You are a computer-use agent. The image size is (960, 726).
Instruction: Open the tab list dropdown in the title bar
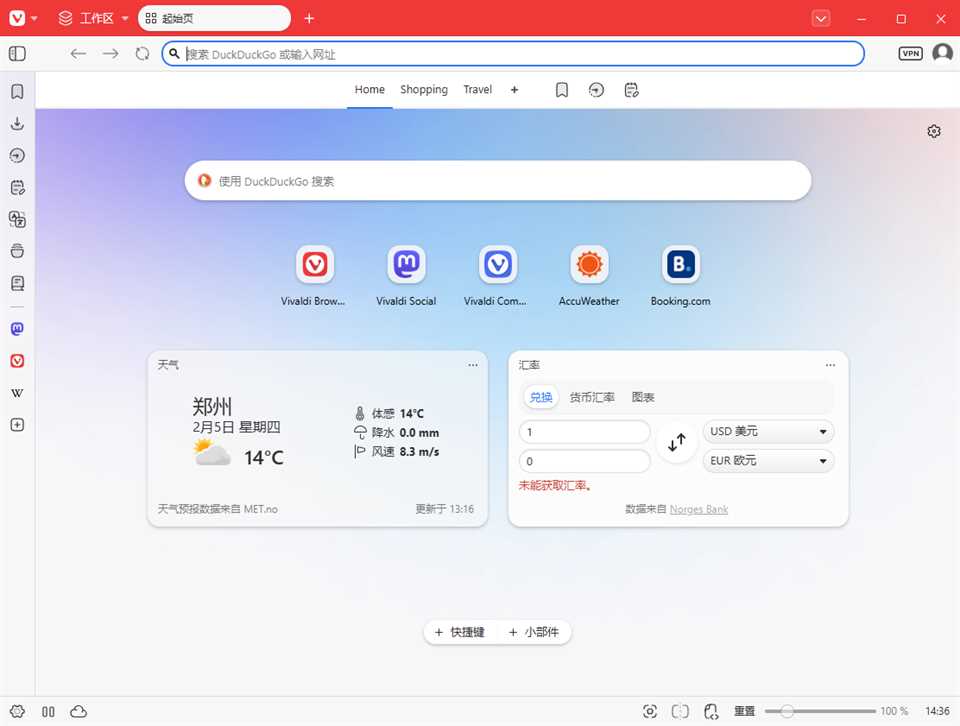[821, 18]
